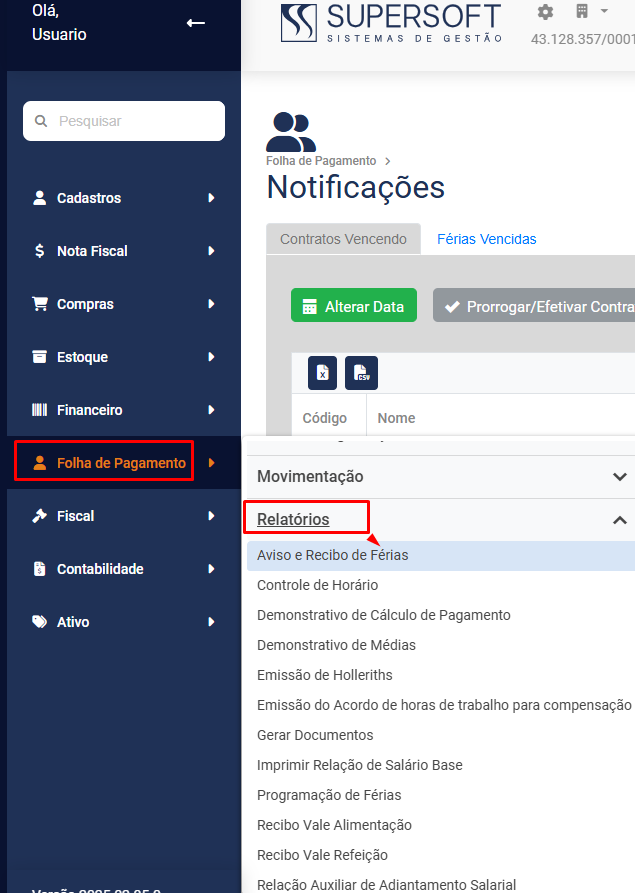Open Emissão de Holleriths report

click(x=325, y=675)
